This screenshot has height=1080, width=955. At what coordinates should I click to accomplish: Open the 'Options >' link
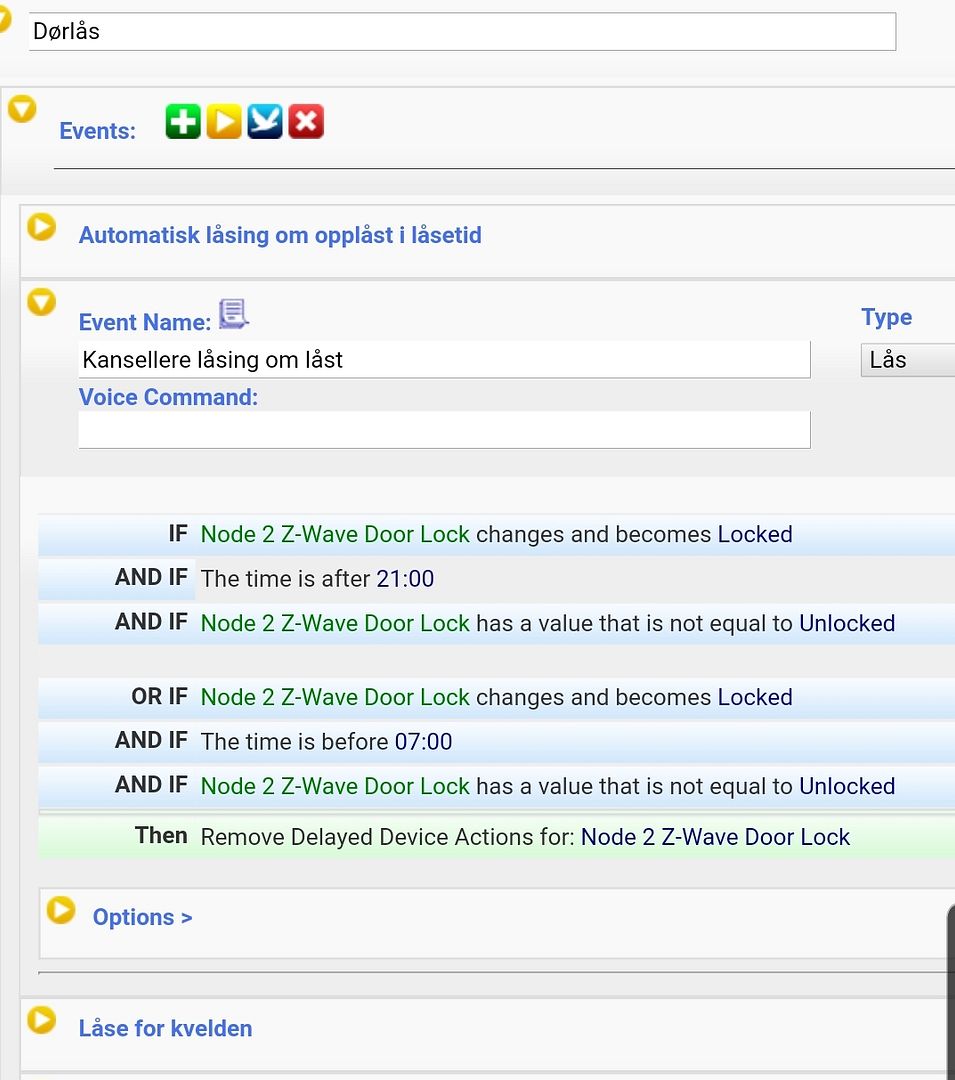click(142, 917)
